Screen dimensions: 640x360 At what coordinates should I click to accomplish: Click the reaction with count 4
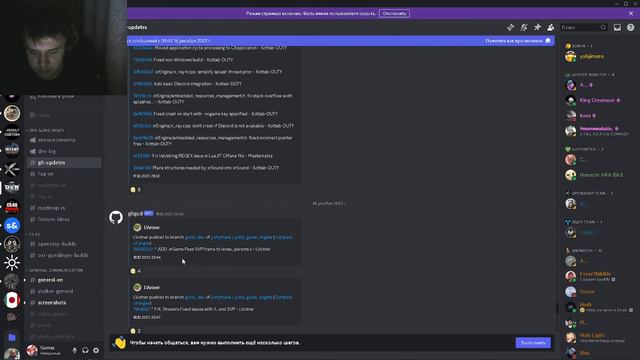[x=136, y=271]
